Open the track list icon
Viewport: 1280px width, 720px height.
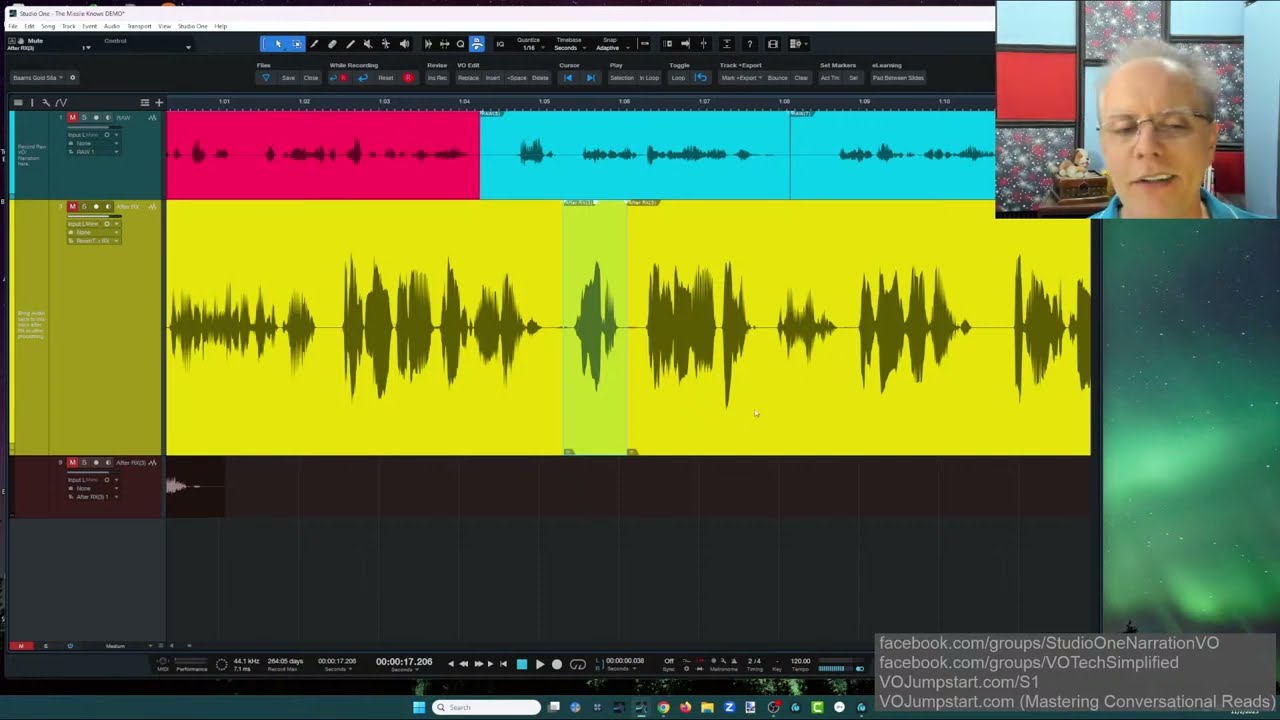18,102
